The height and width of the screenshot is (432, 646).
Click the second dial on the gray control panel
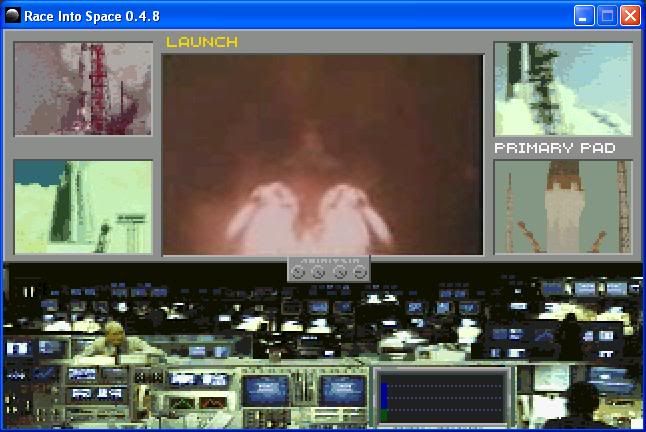318,272
